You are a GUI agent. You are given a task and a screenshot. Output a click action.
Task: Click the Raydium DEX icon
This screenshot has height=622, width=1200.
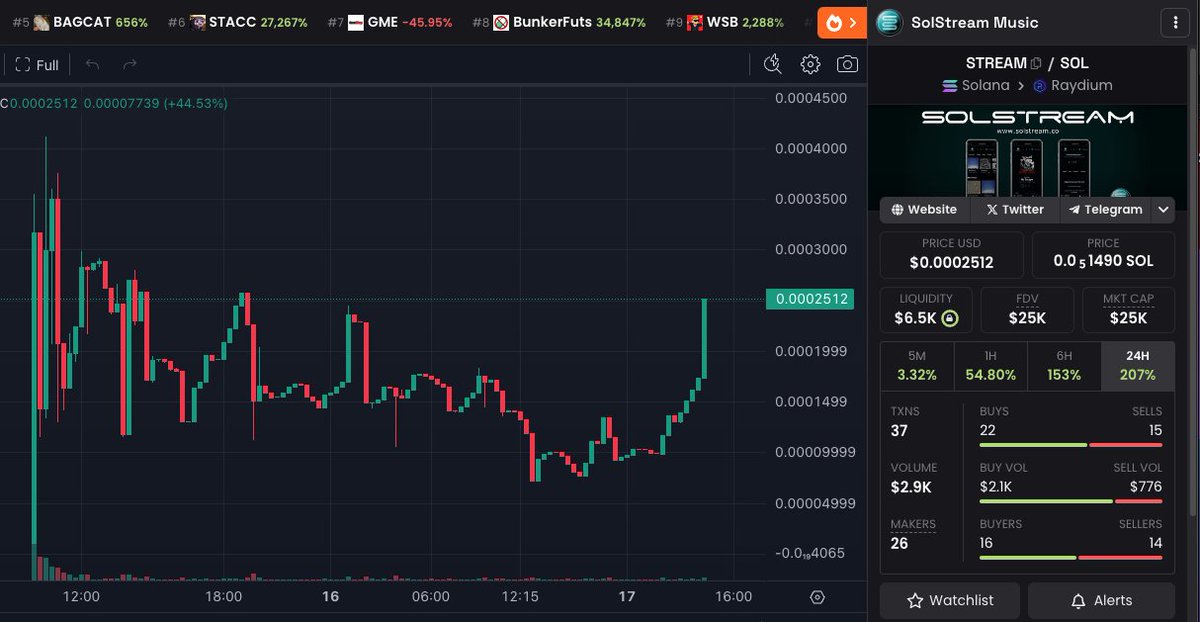[x=1039, y=86]
